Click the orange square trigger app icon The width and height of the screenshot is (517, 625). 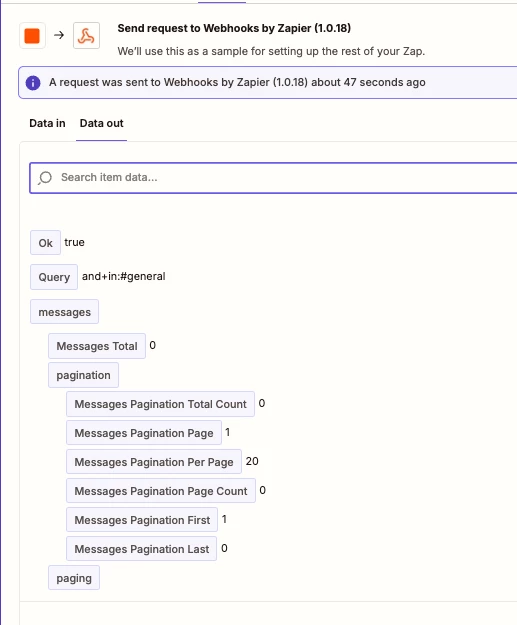pyautogui.click(x=32, y=36)
